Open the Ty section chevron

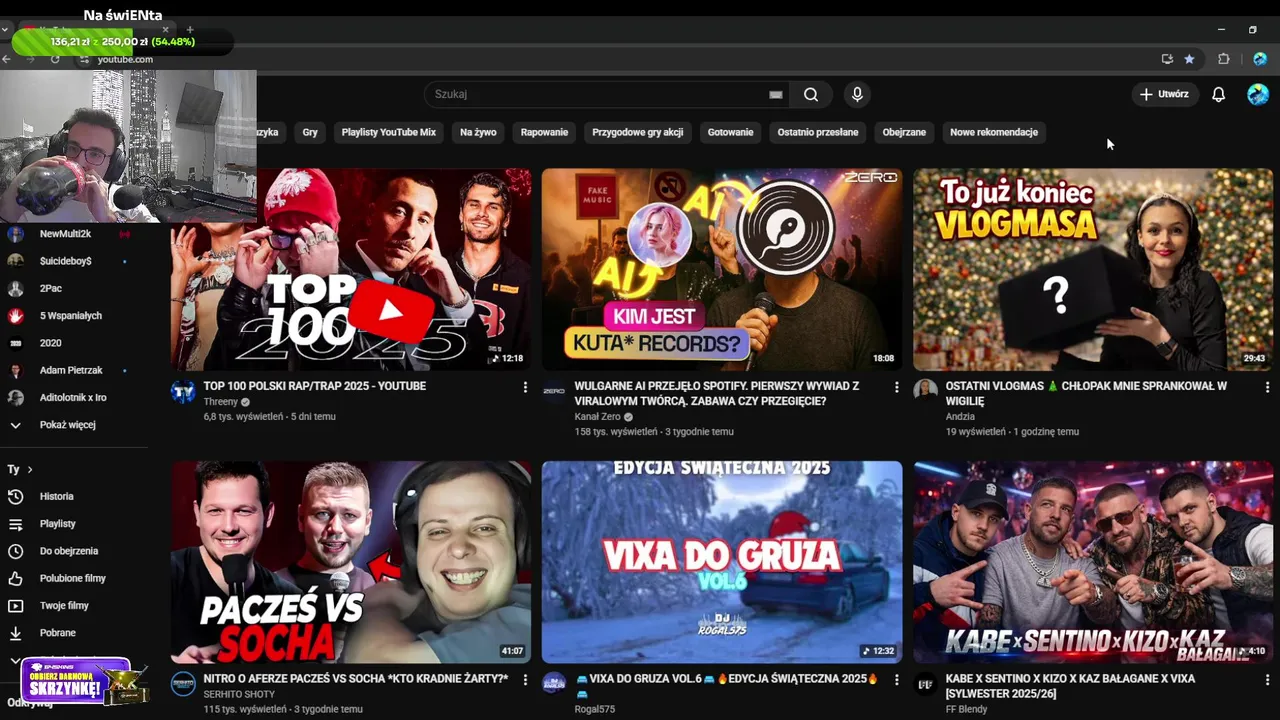30,469
